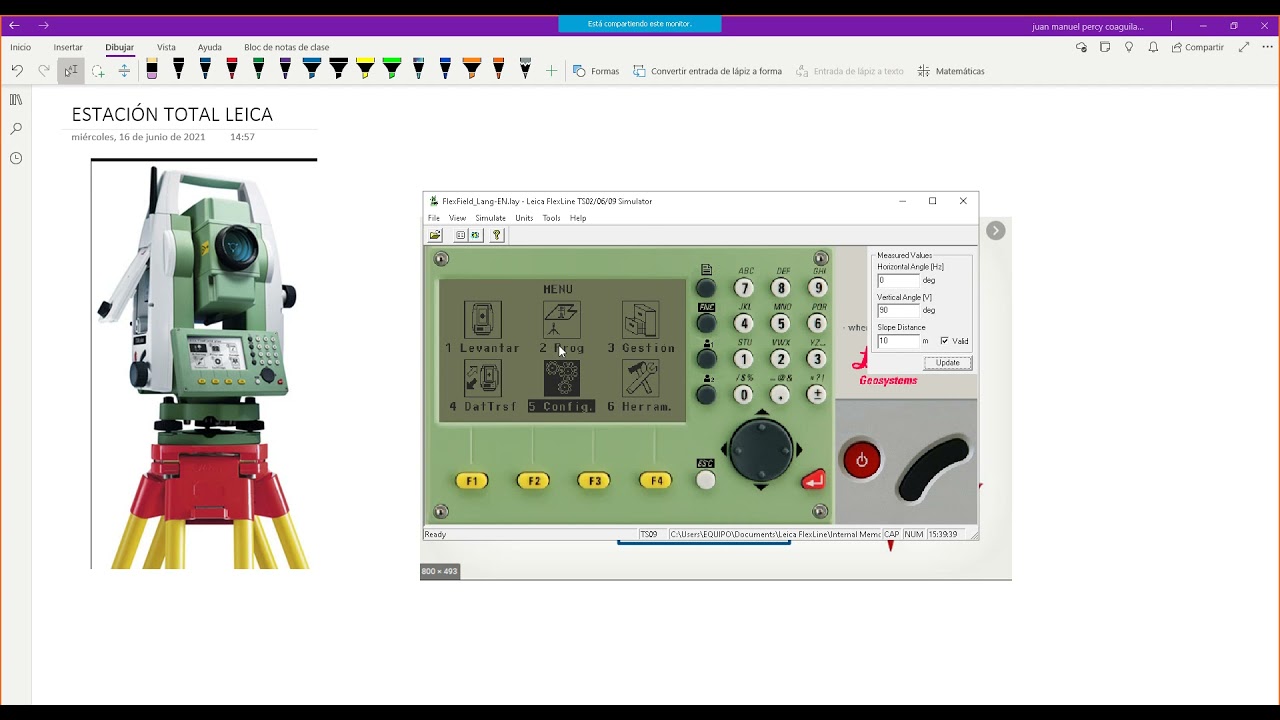Open the simulator Help menu
Image resolution: width=1280 pixels, height=720 pixels.
click(578, 218)
